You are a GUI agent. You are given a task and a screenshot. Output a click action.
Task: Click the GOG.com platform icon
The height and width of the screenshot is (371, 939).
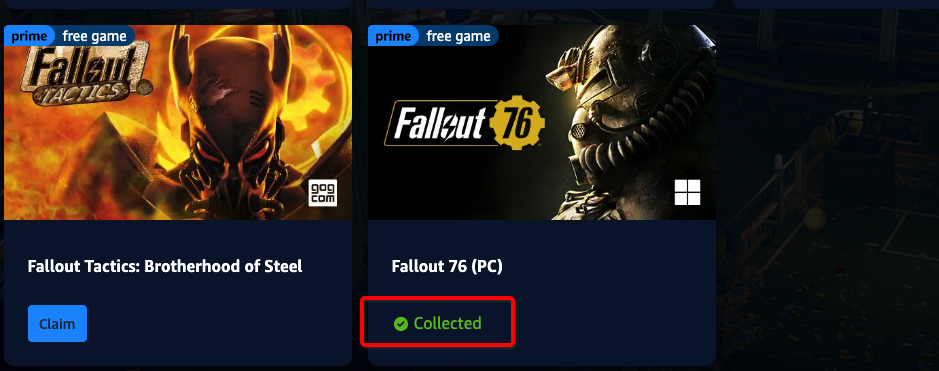tap(323, 193)
